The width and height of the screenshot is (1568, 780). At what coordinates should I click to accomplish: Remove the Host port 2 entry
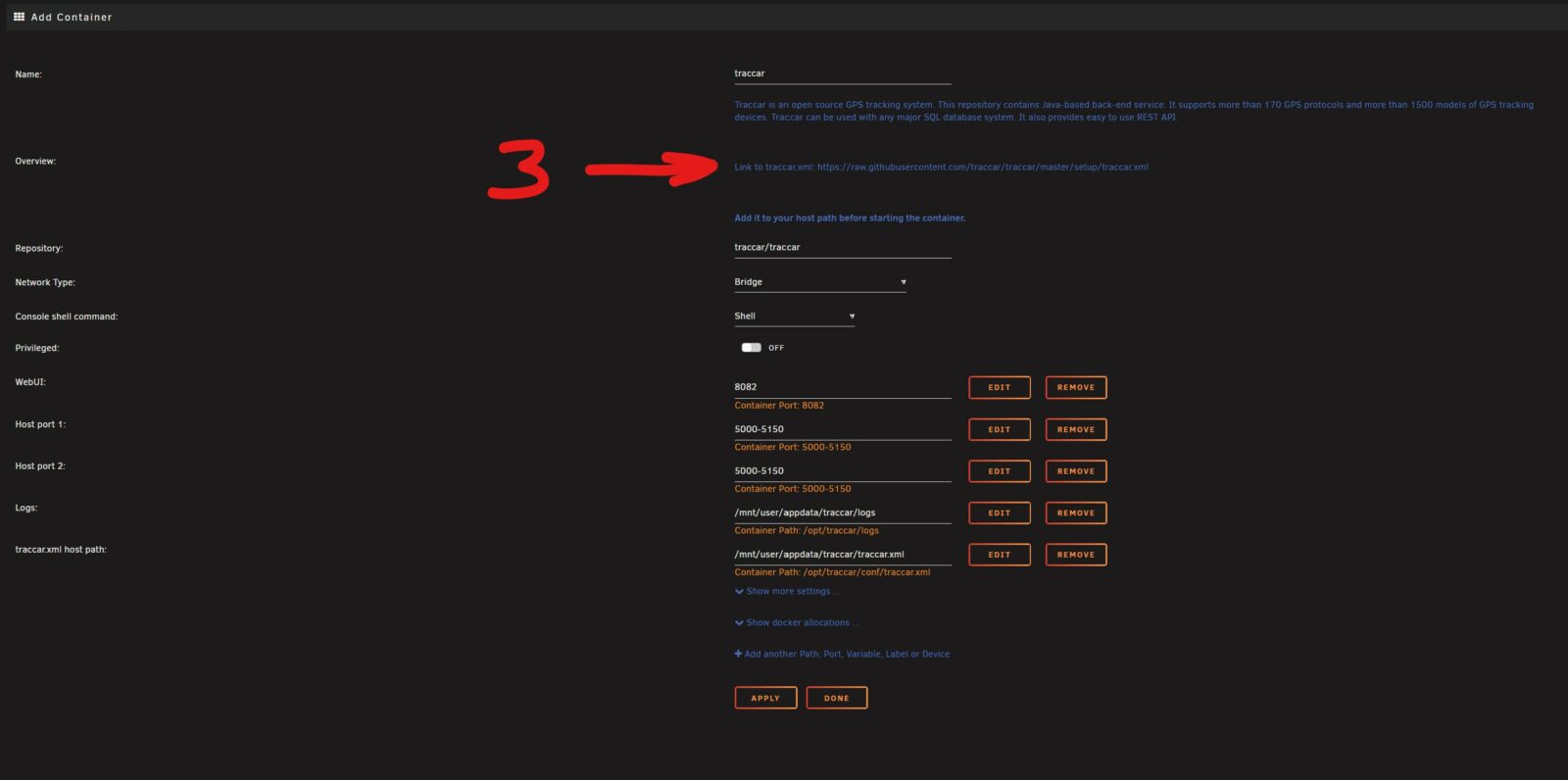tap(1075, 471)
